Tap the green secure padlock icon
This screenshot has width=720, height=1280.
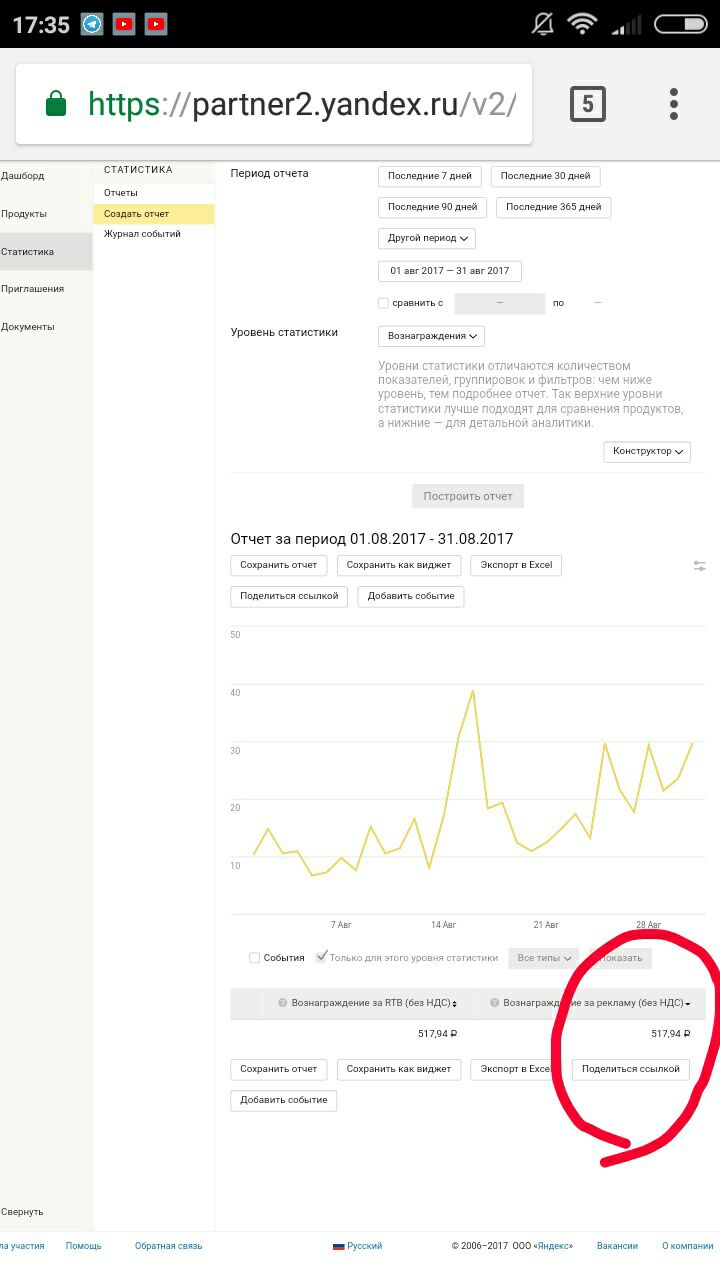coord(56,104)
